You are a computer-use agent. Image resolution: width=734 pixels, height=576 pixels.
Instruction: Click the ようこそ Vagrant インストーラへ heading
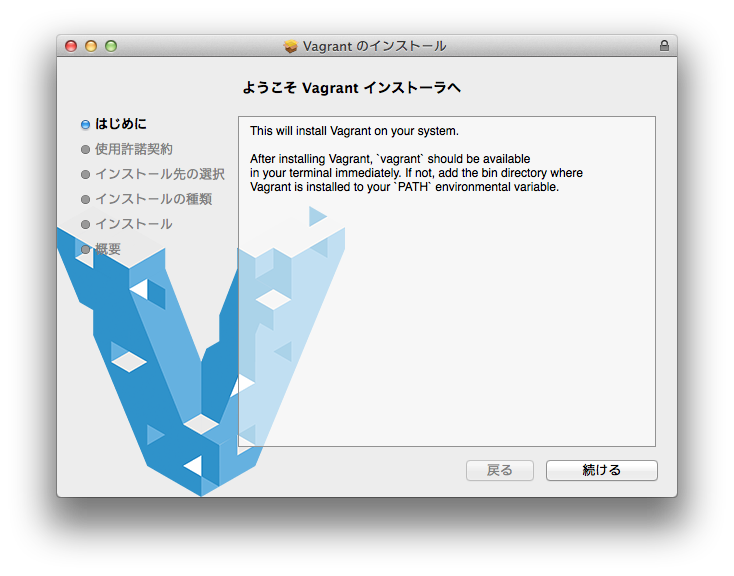point(351,88)
